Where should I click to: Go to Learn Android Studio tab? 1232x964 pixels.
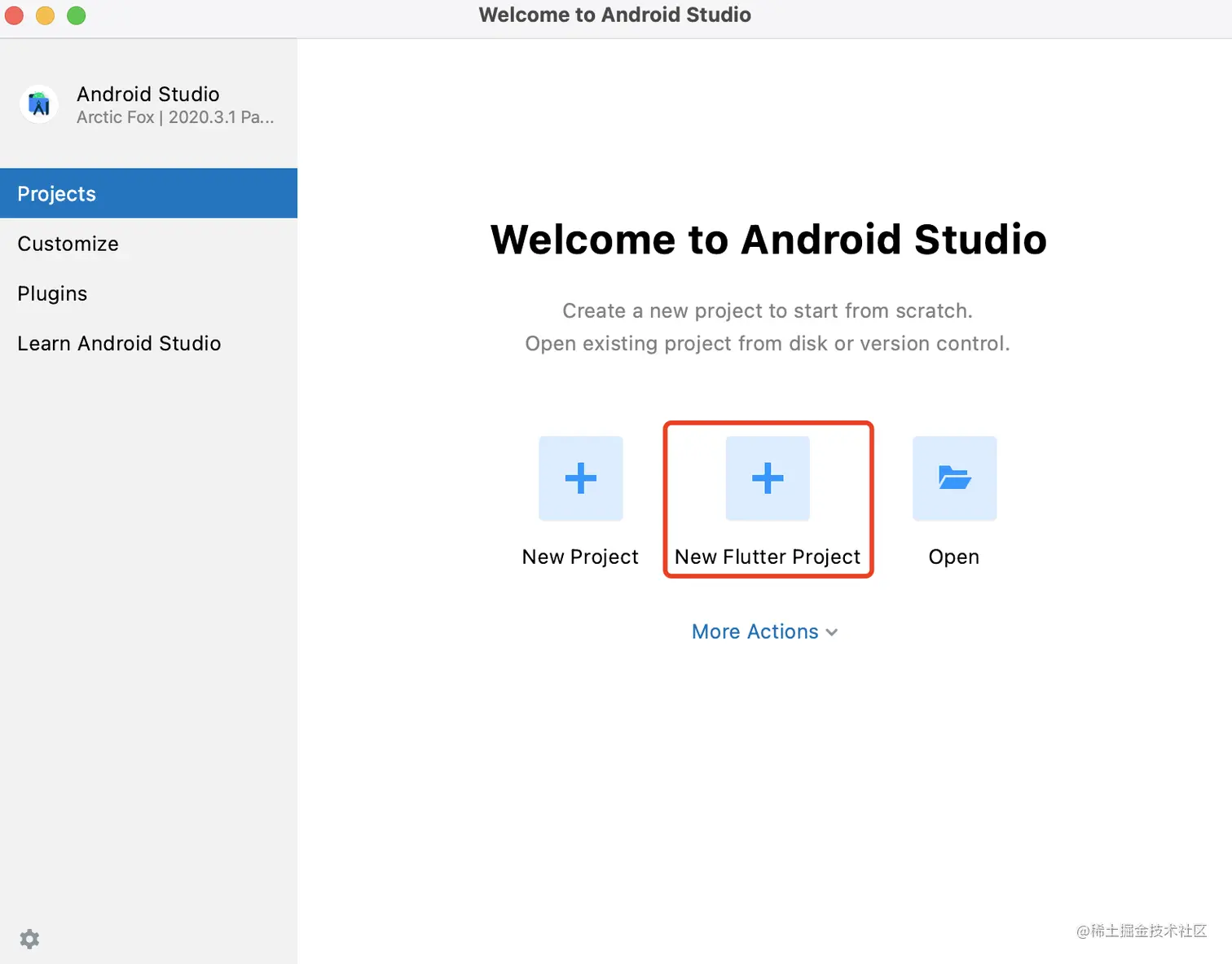(x=148, y=343)
